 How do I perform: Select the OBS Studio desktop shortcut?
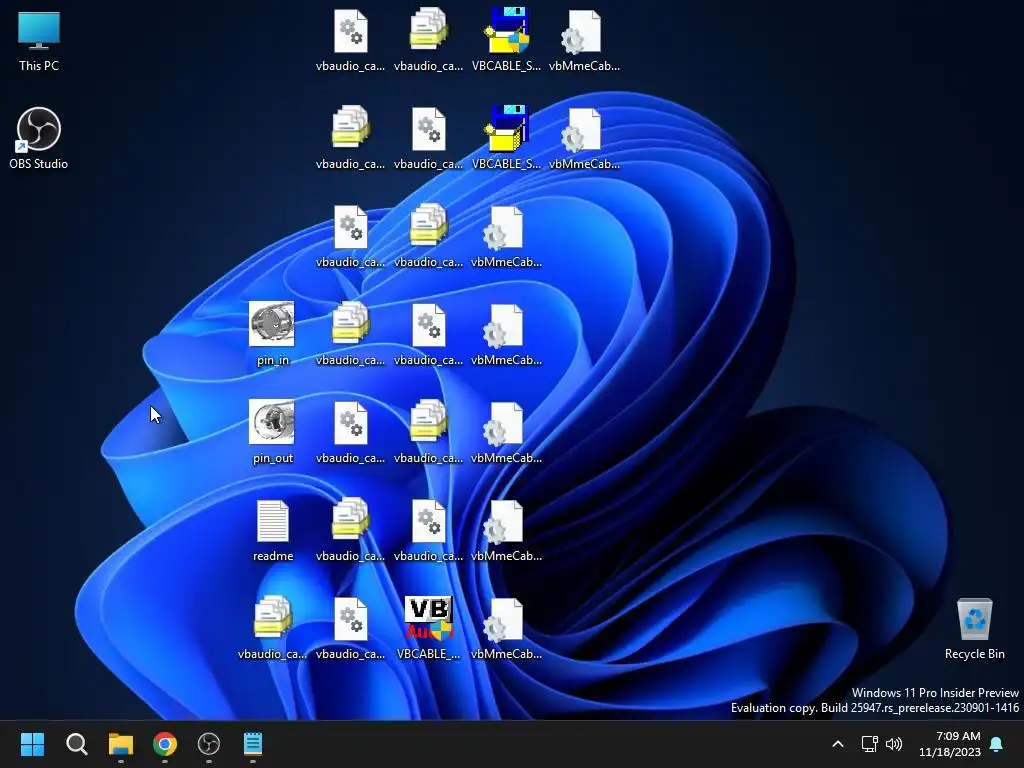(39, 138)
